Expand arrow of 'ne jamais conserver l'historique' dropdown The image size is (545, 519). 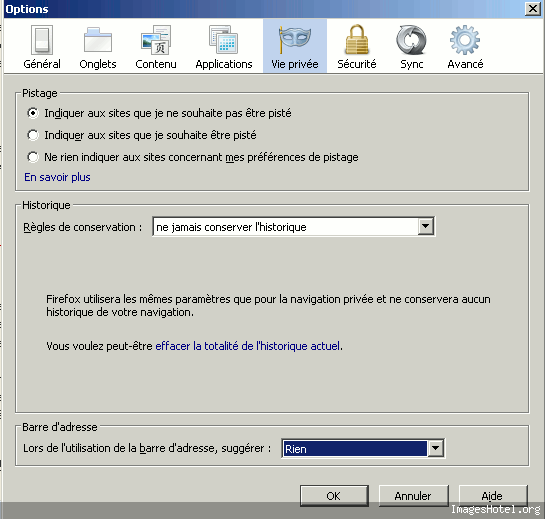pos(425,227)
